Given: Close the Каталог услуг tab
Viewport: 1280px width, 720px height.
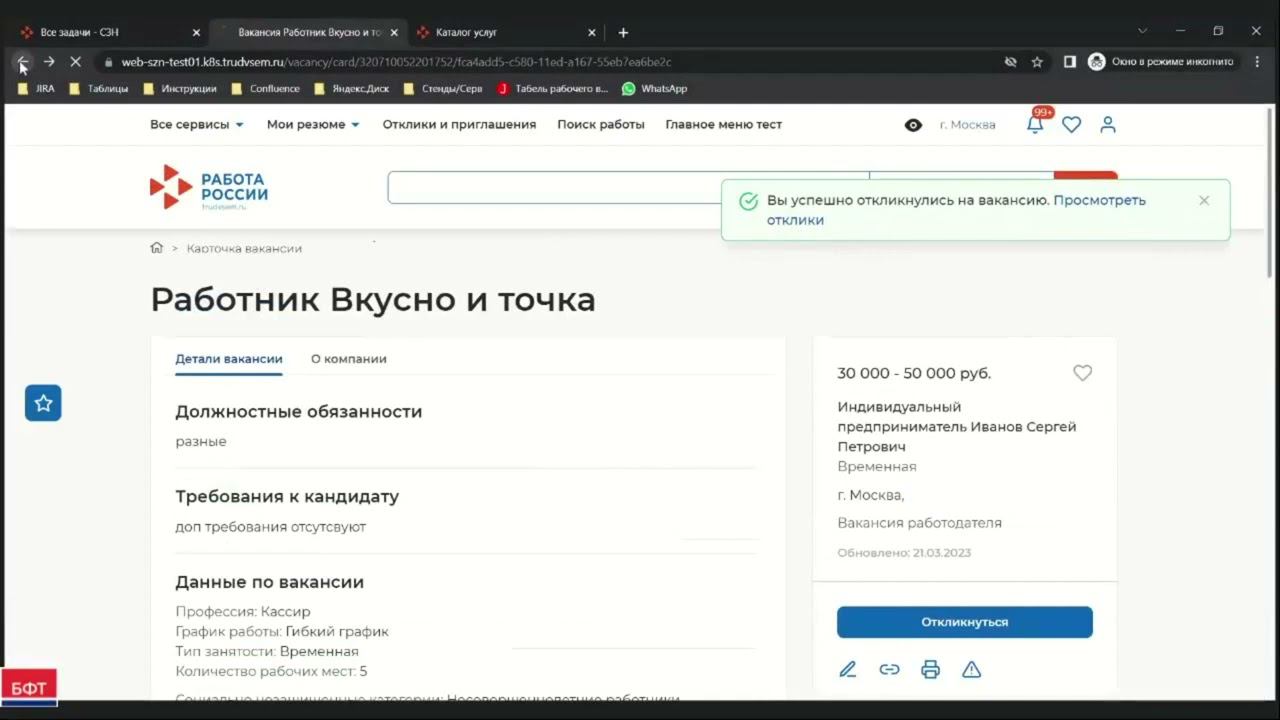Looking at the screenshot, I should 592,32.
